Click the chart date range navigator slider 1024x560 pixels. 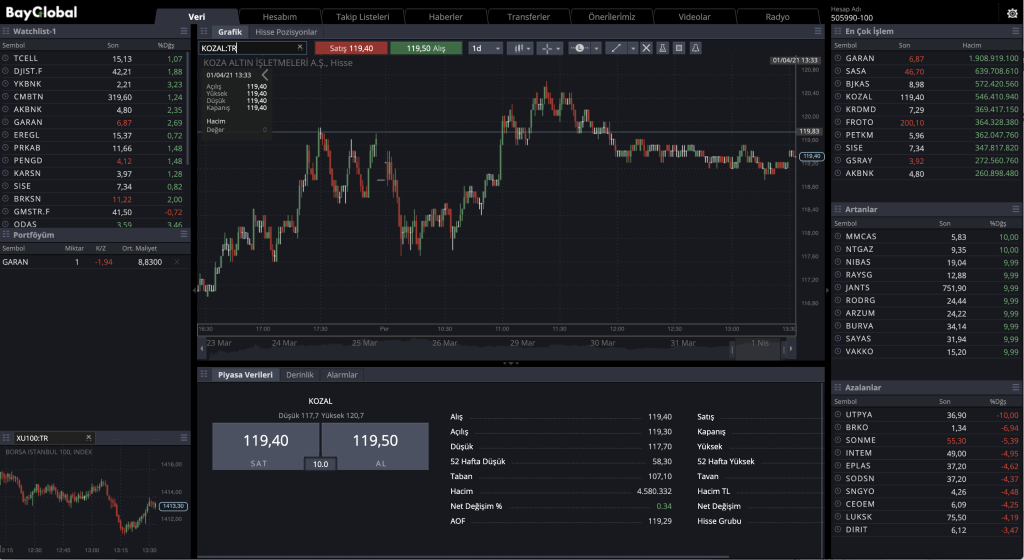[x=761, y=344]
